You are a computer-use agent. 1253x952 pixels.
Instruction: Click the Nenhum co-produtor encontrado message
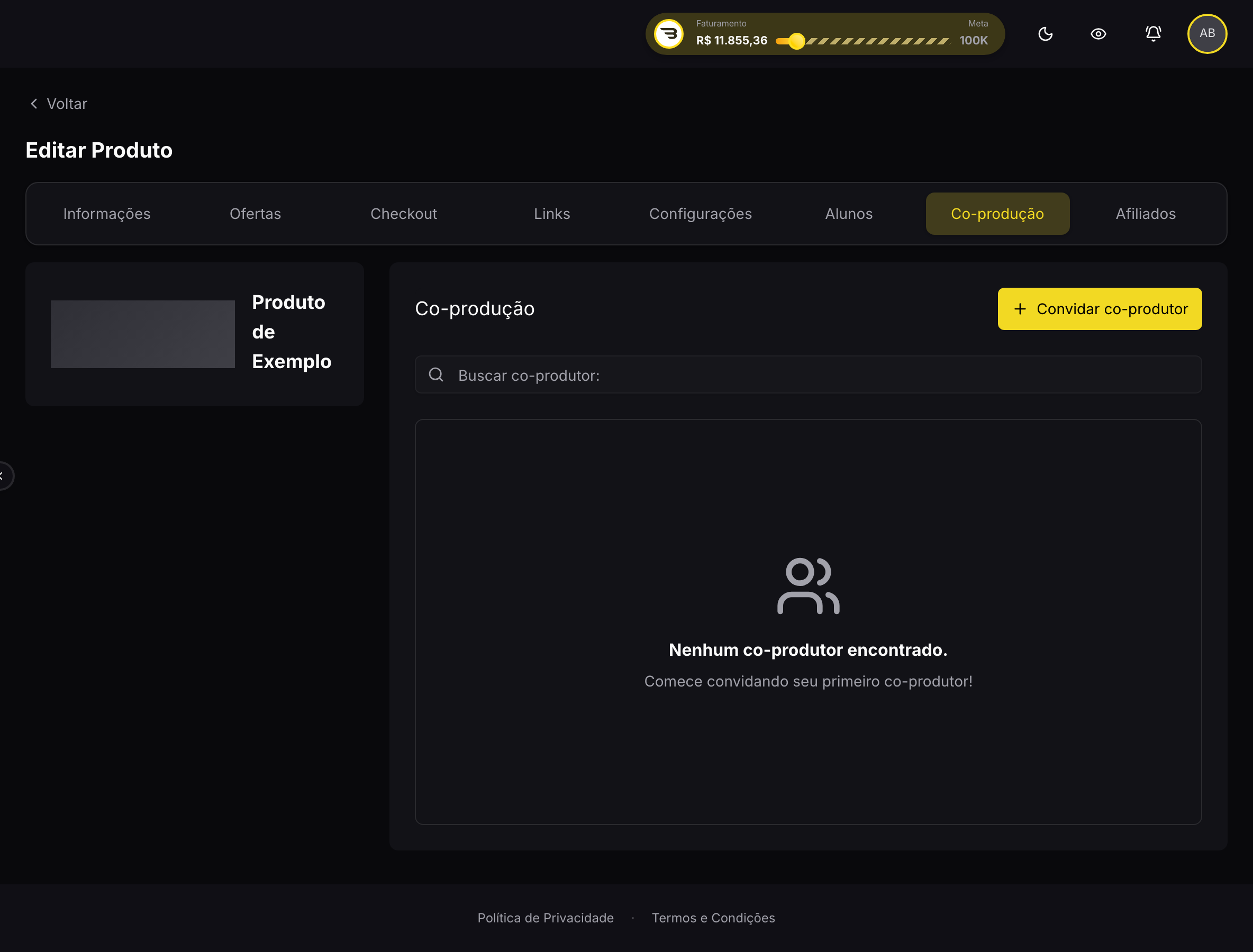pos(808,650)
